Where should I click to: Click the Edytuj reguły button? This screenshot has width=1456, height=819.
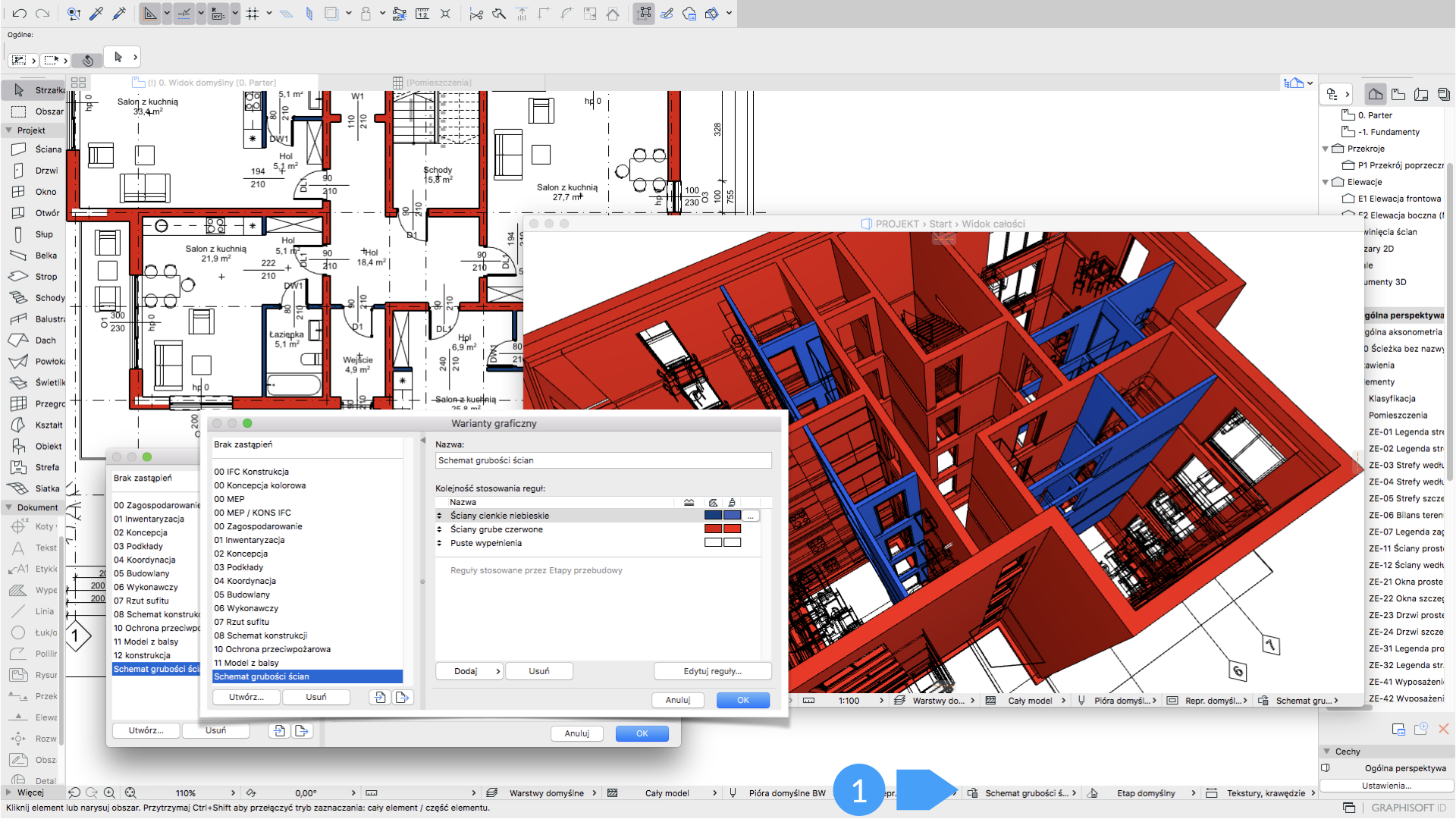(713, 671)
